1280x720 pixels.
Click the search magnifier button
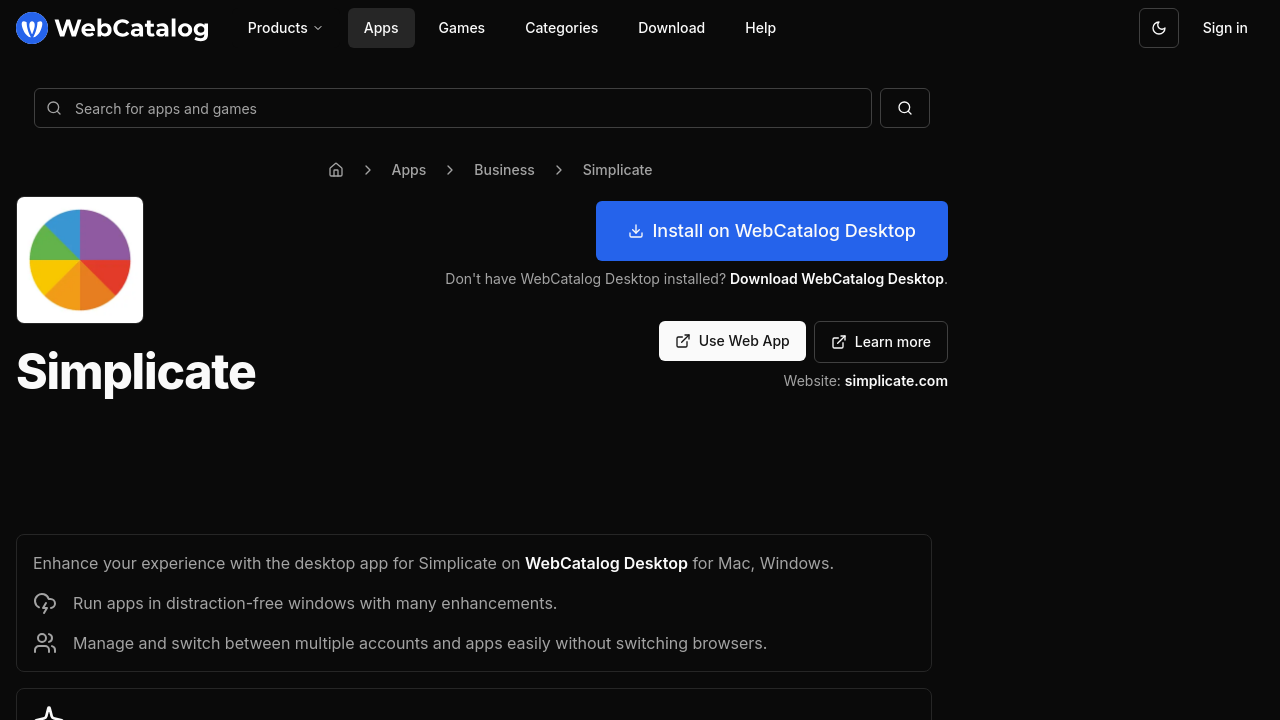[x=904, y=108]
